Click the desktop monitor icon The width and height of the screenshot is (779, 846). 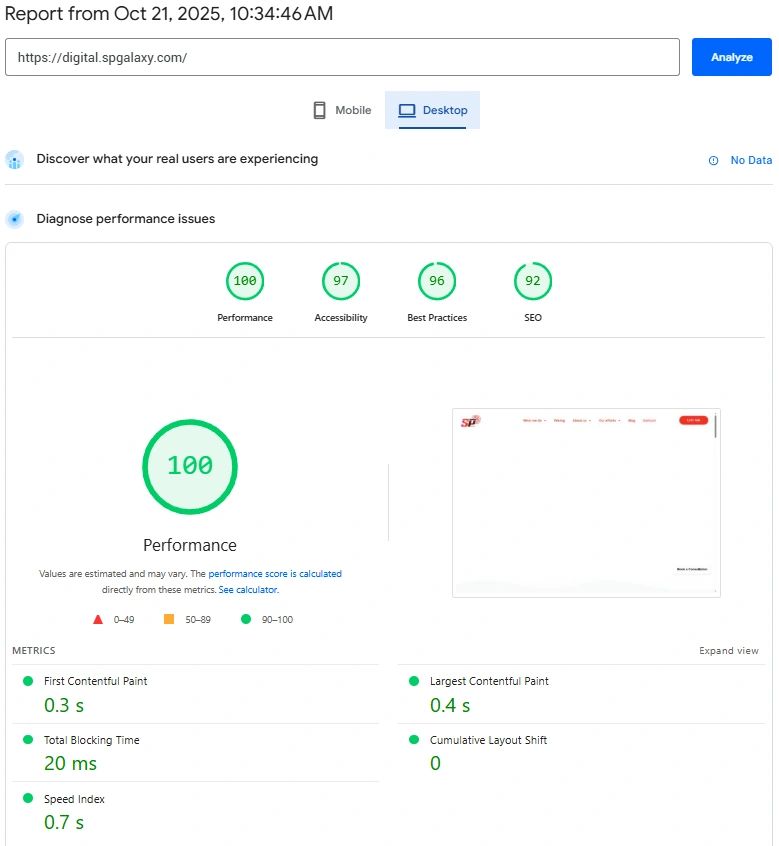coord(407,110)
